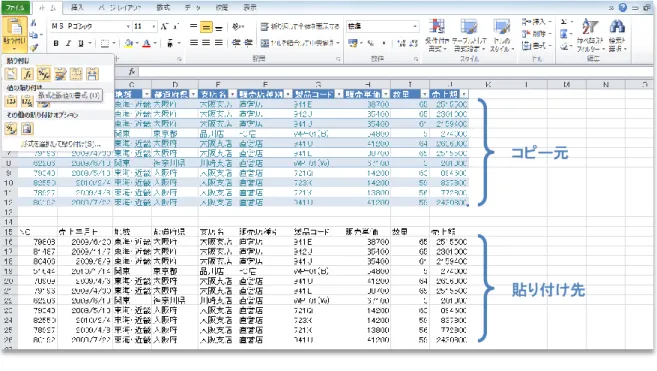Click the AutoSum sigma icon
657x371 pixels.
(564, 22)
